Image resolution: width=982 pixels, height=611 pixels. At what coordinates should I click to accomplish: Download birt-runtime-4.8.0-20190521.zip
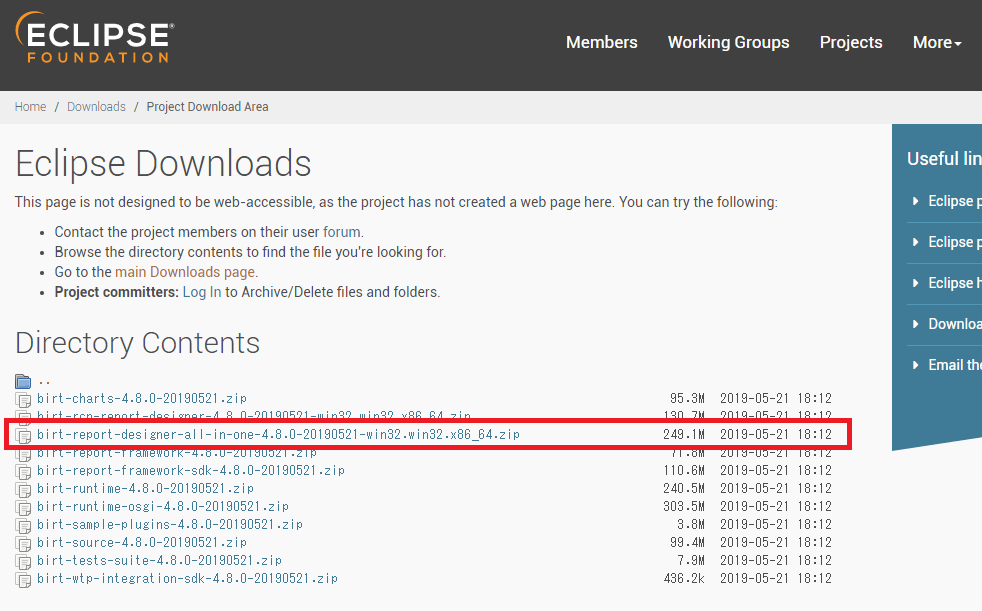[145, 488]
